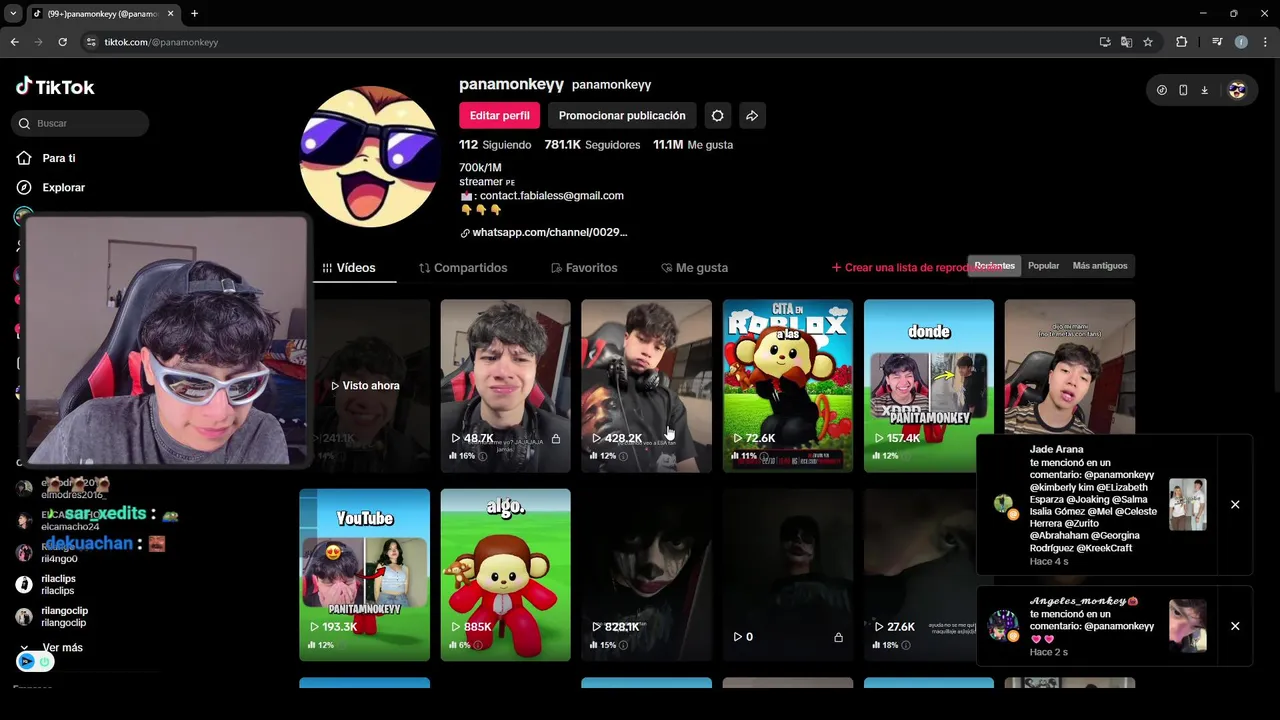This screenshot has height=720, width=1280.
Task: Open new tab with plus button
Action: coord(194,14)
